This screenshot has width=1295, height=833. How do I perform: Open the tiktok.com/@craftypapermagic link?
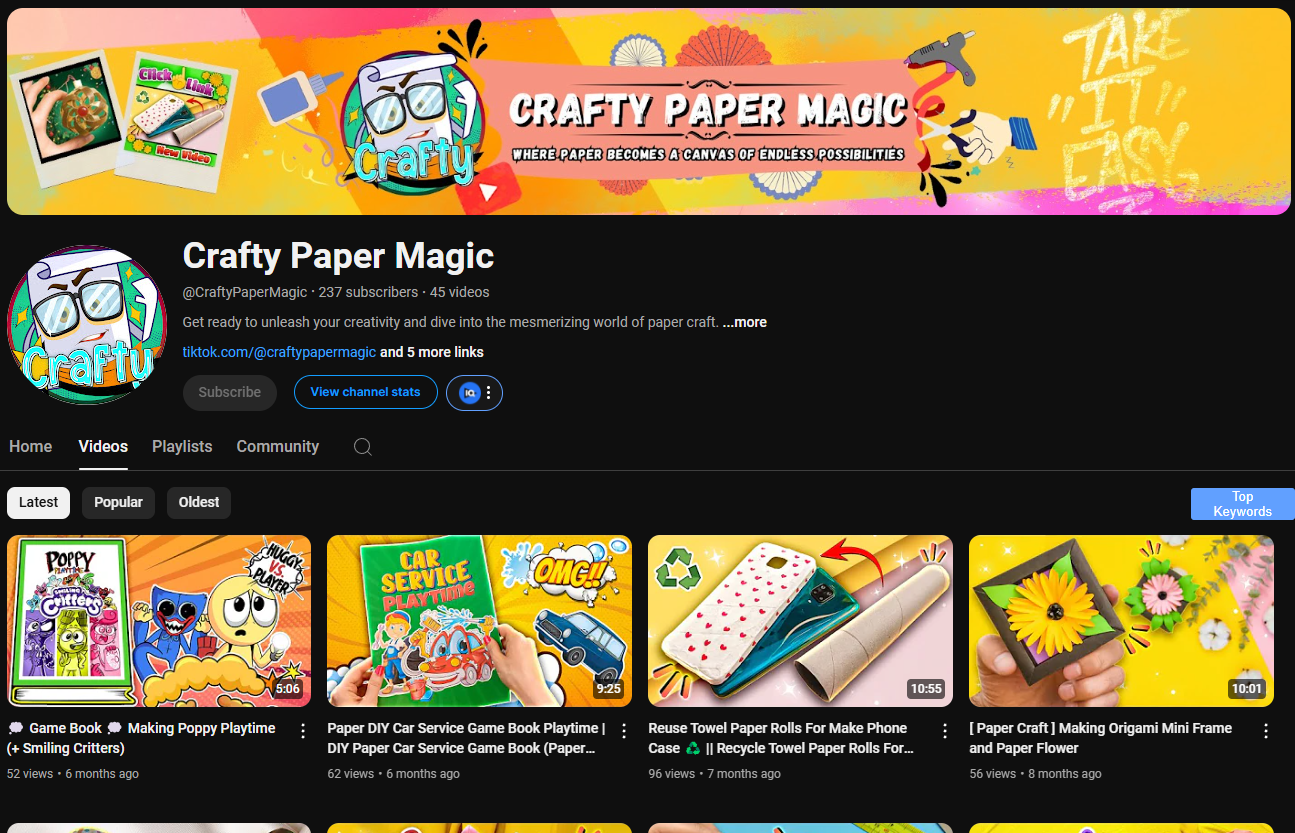click(x=279, y=352)
